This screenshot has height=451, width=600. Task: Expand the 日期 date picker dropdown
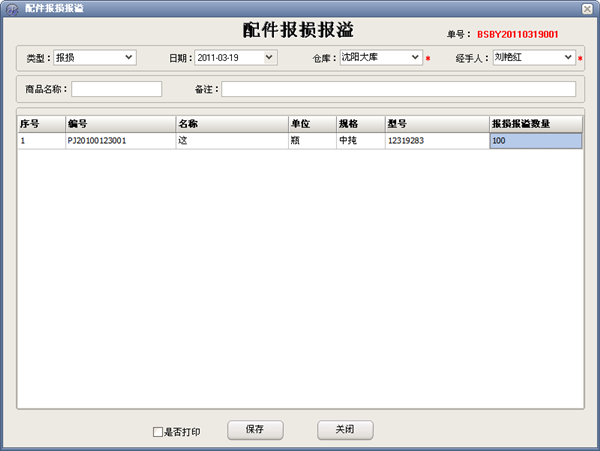[269, 58]
